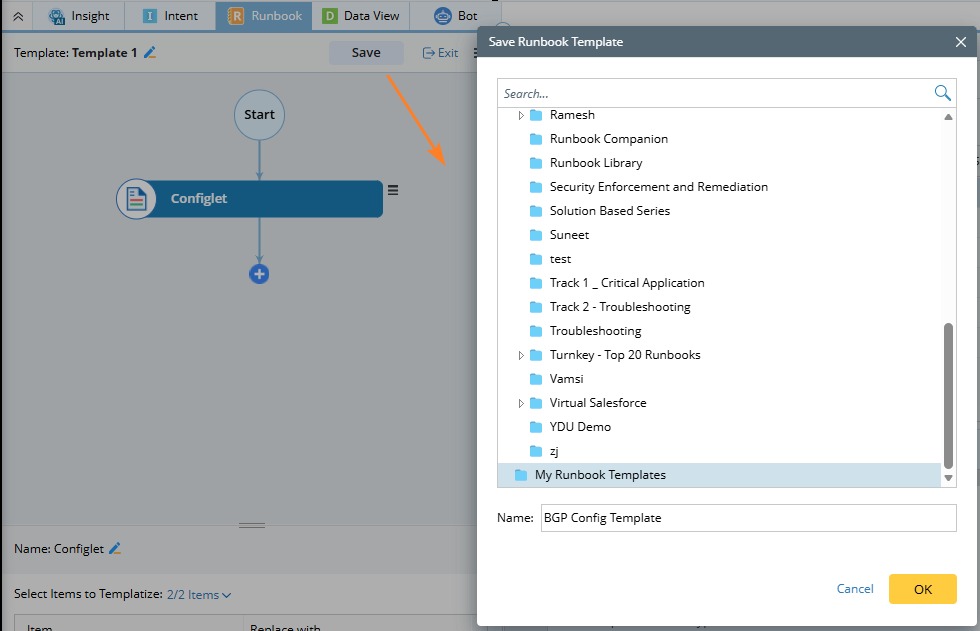980x631 pixels.
Task: Confirm with the OK button
Action: pyautogui.click(x=922, y=589)
